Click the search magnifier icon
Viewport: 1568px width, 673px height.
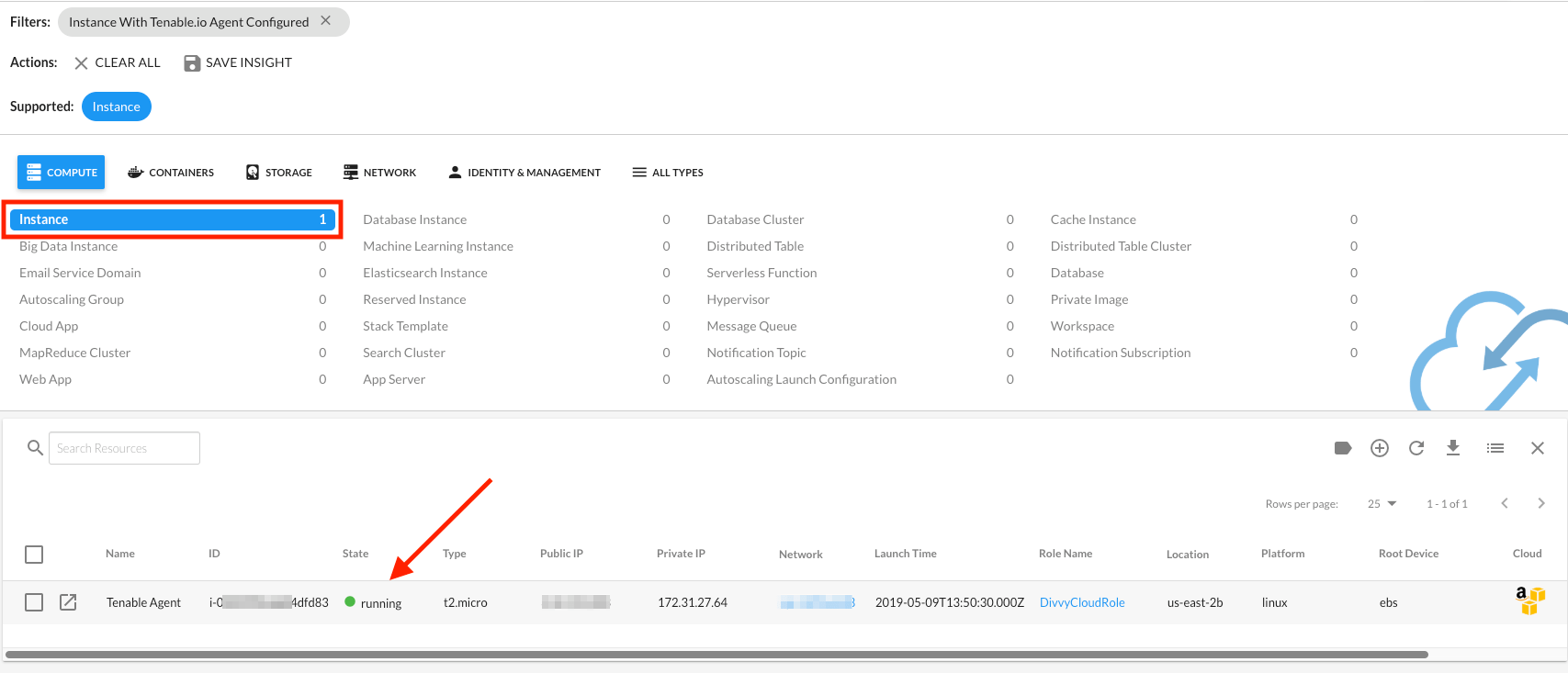point(35,448)
